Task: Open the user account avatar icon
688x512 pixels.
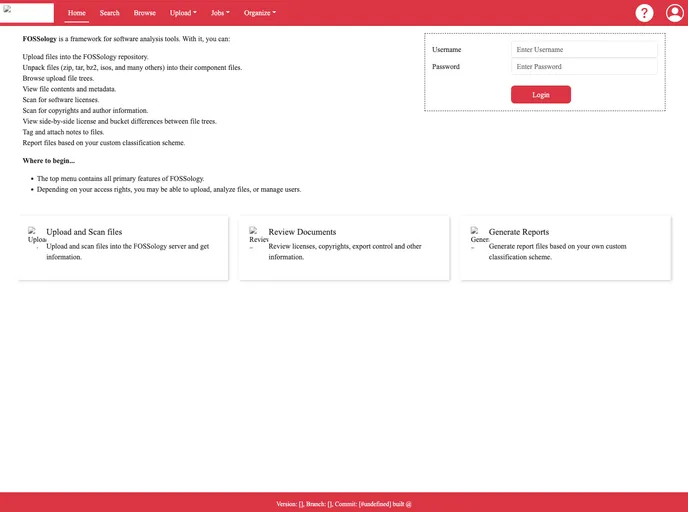Action: 675,13
